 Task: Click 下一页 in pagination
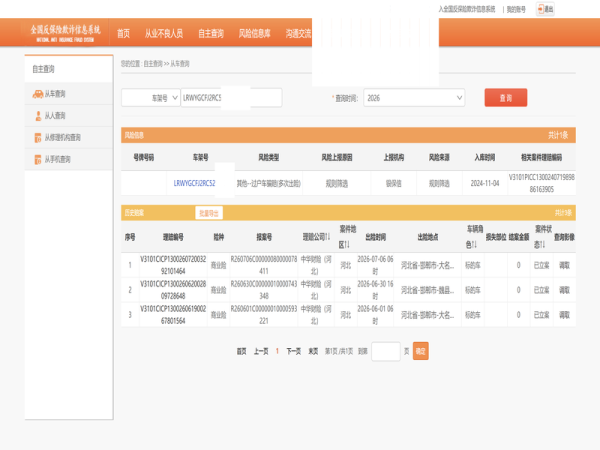[x=293, y=351]
